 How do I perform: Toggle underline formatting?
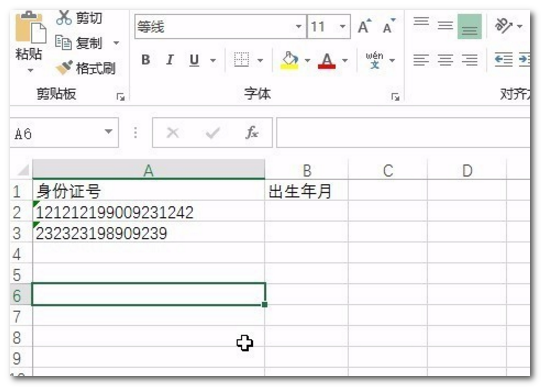tap(194, 60)
